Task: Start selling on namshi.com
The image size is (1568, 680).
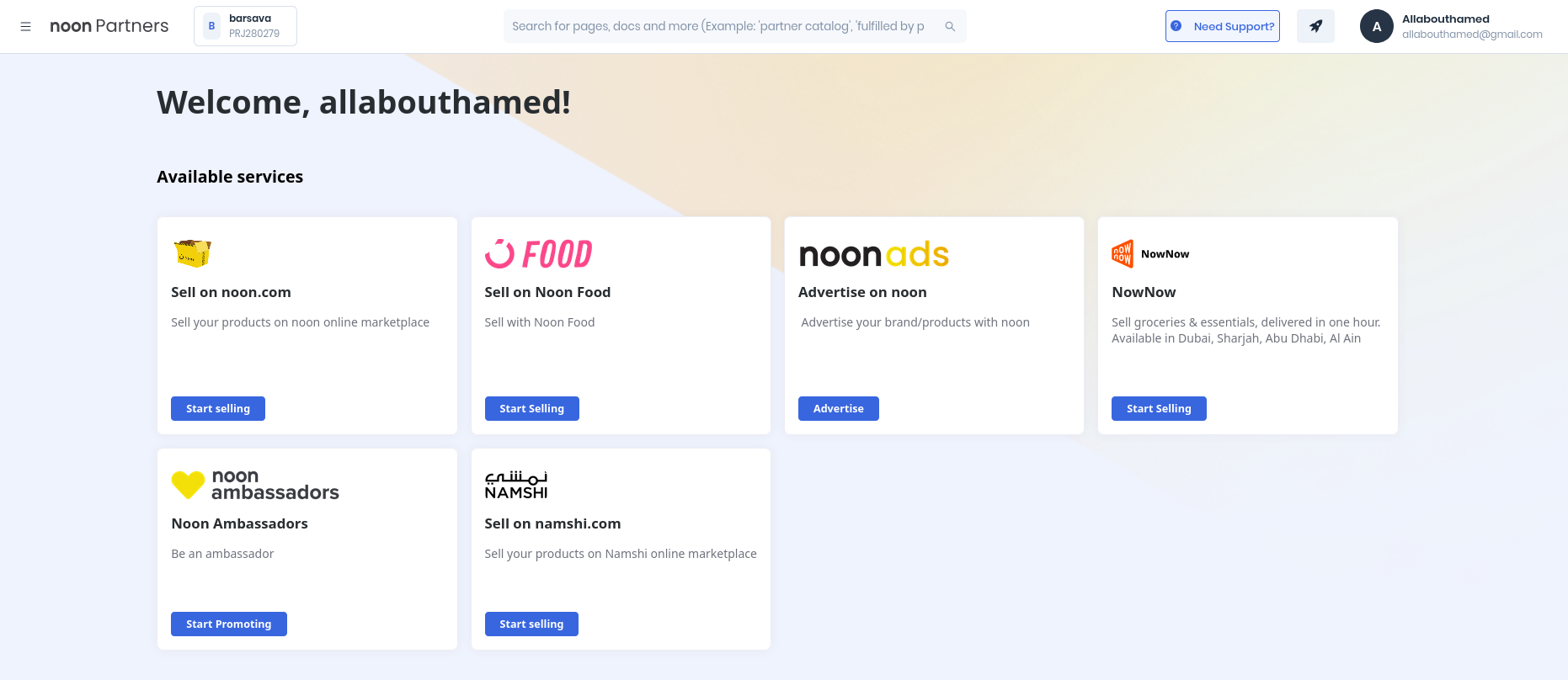Action: (531, 624)
